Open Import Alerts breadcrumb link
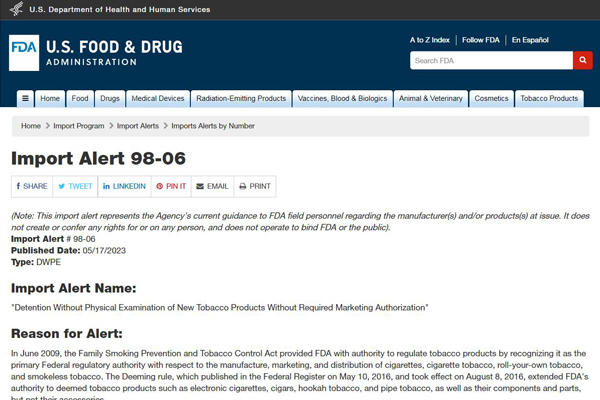The width and height of the screenshot is (600, 400). tap(138, 126)
